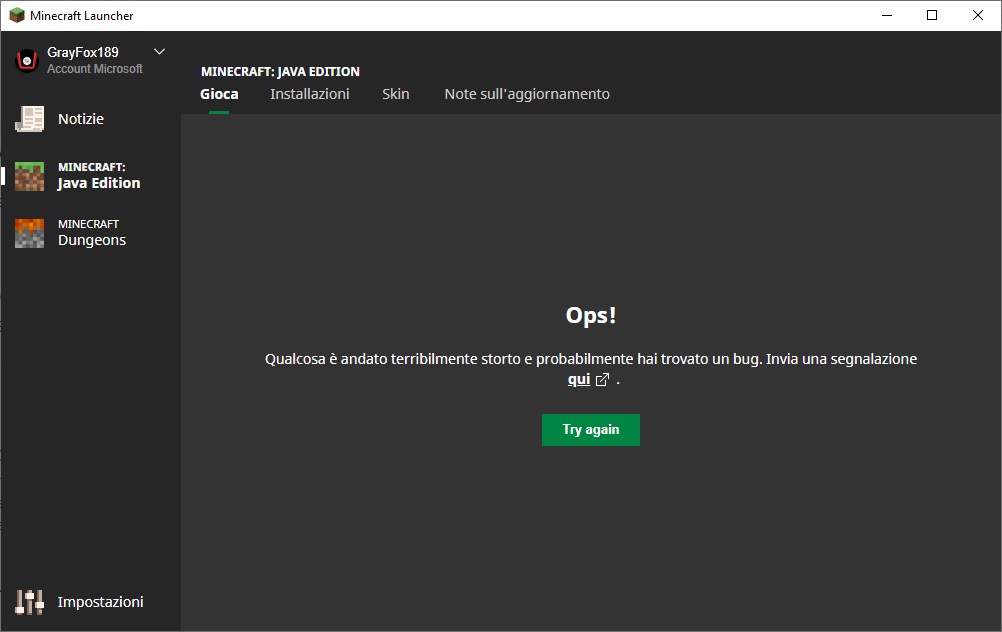The image size is (1002, 632).
Task: Open Note sull'aggiornamento tab
Action: pos(527,94)
